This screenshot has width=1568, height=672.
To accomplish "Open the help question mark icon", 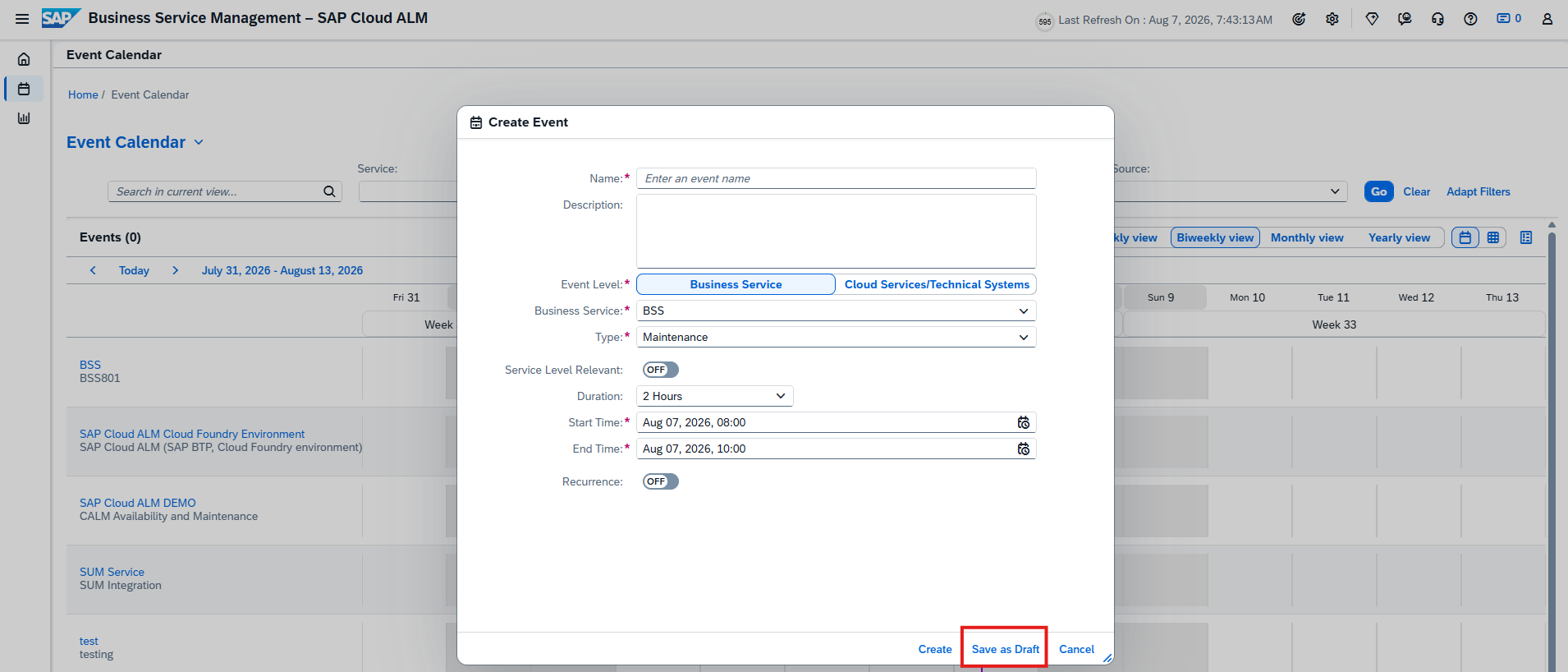I will [x=1470, y=19].
